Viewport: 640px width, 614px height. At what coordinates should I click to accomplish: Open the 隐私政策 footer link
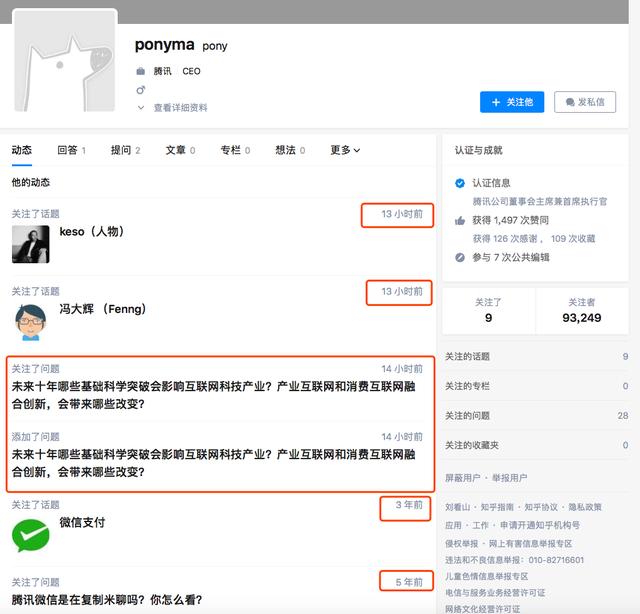coord(585,507)
